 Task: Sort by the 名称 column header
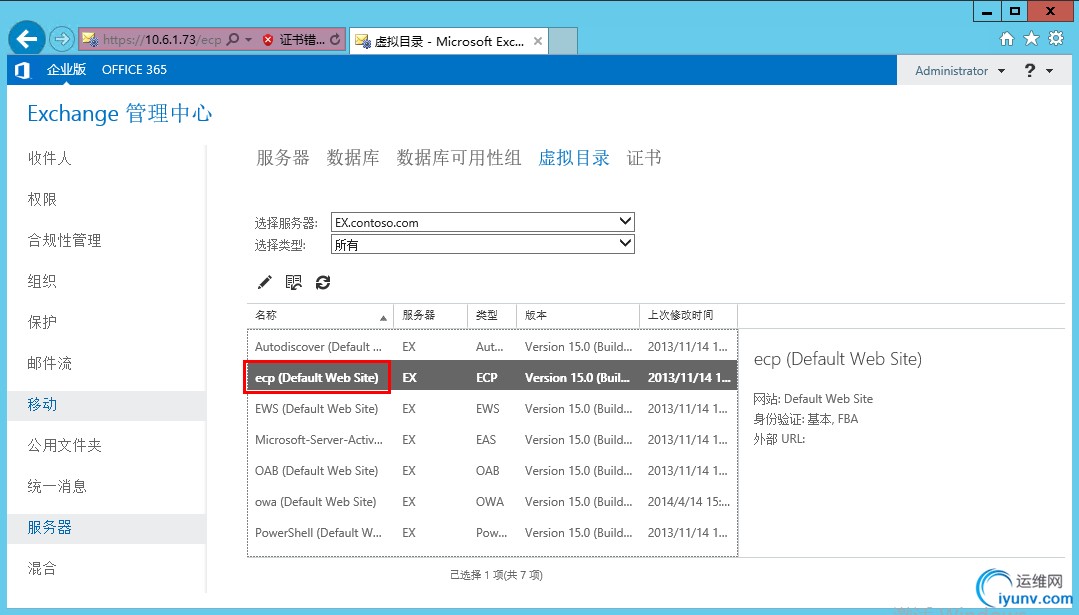pos(320,315)
